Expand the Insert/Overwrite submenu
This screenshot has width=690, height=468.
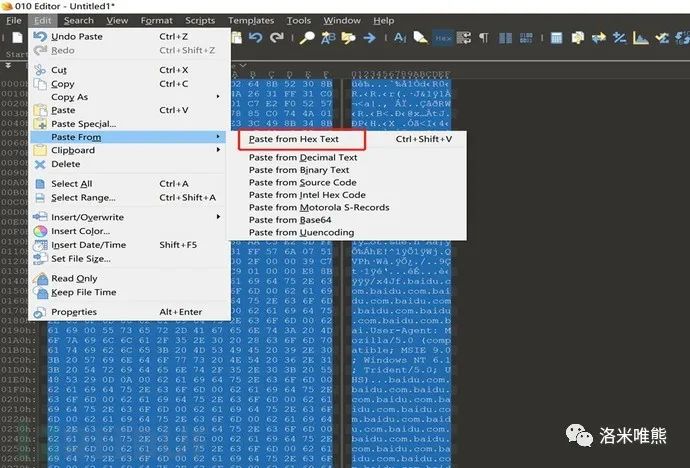(129, 217)
